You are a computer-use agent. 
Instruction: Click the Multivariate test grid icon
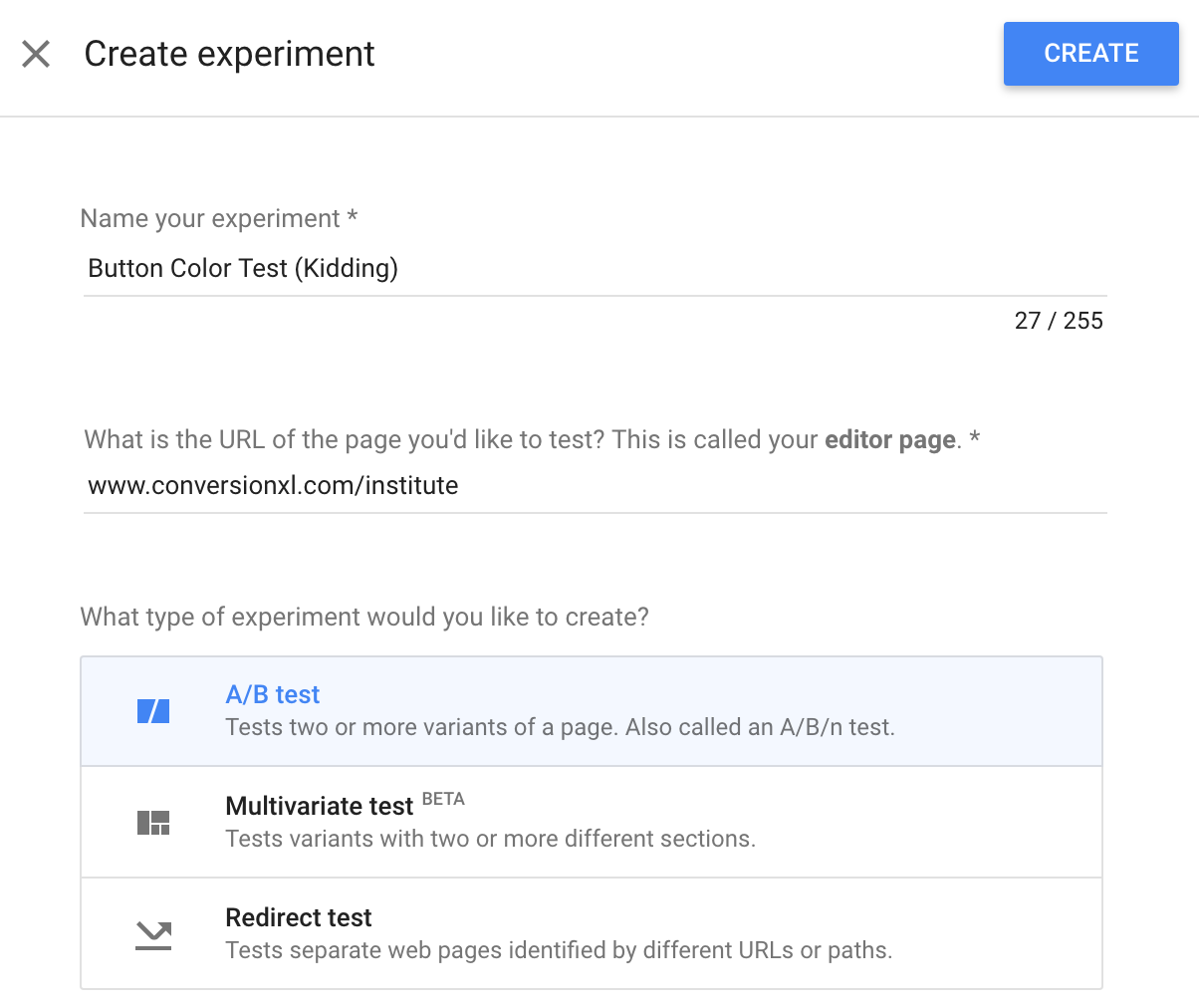pos(153,823)
